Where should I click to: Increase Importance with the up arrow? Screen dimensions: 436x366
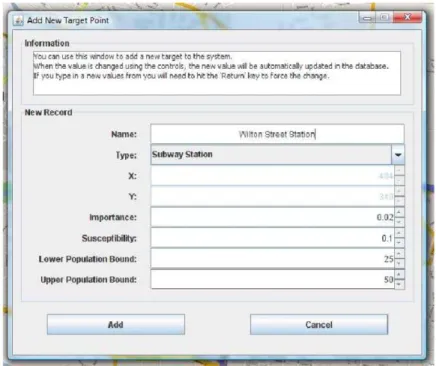(399, 212)
